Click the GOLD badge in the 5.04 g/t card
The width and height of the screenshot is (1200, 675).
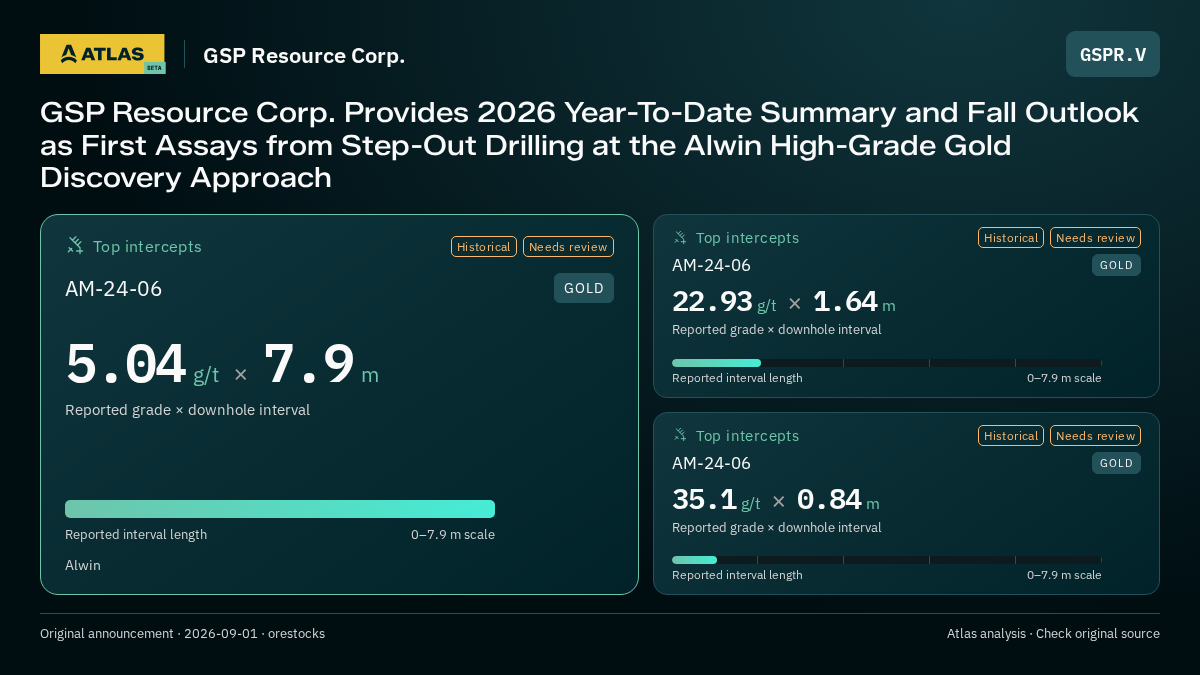584,288
